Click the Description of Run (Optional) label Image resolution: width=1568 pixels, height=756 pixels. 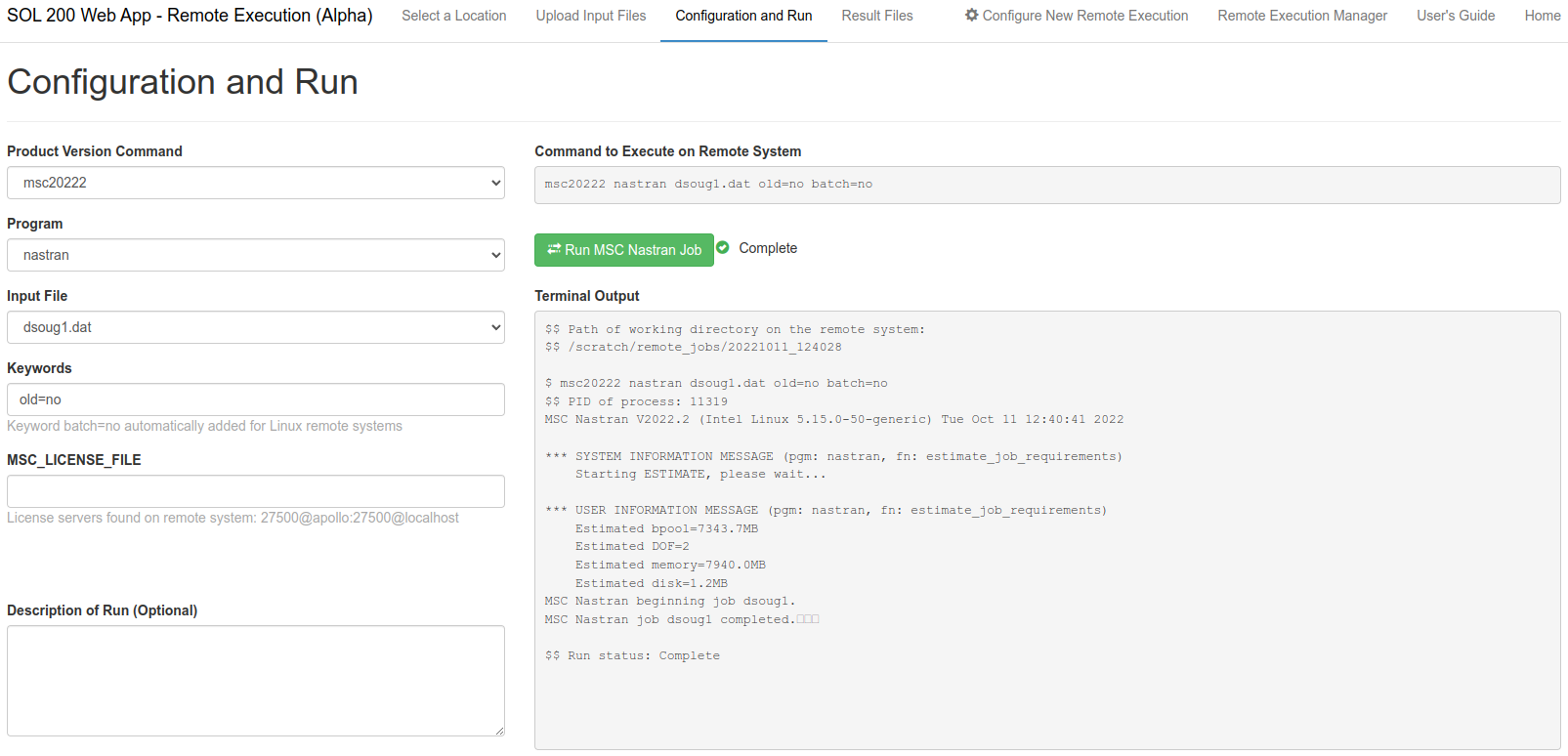[x=102, y=610]
